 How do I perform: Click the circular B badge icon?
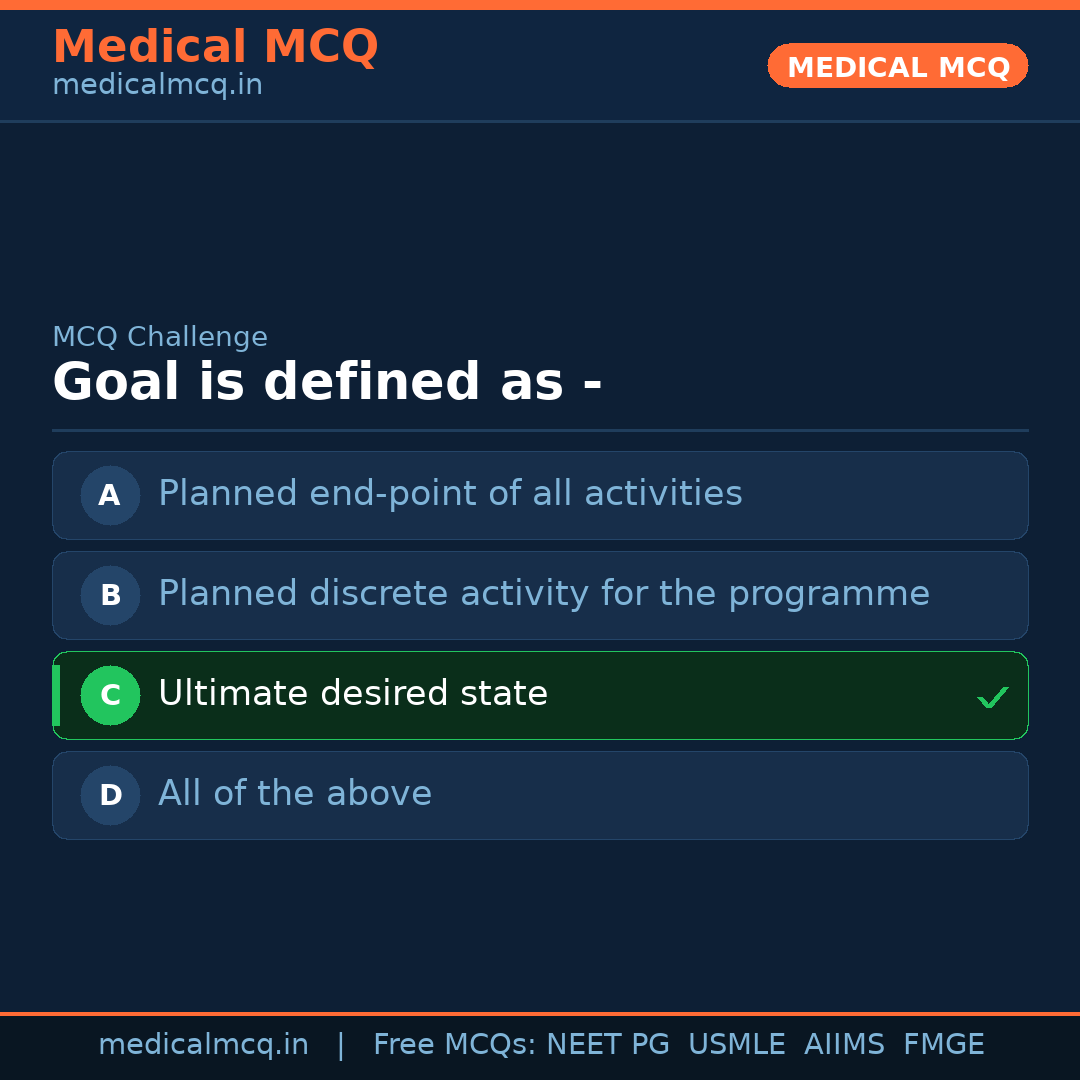(110, 595)
